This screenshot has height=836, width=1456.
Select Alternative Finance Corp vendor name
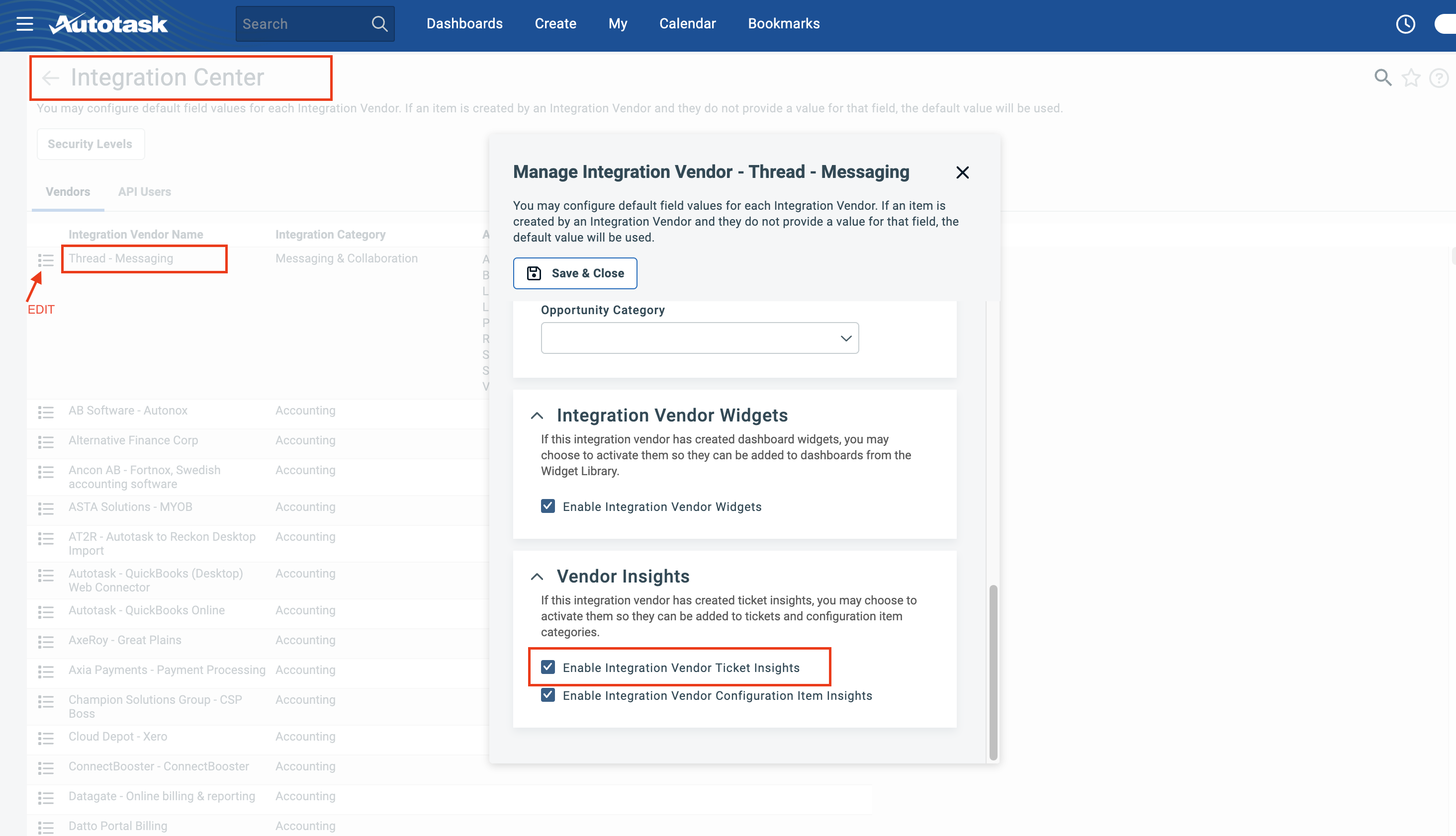tap(133, 440)
